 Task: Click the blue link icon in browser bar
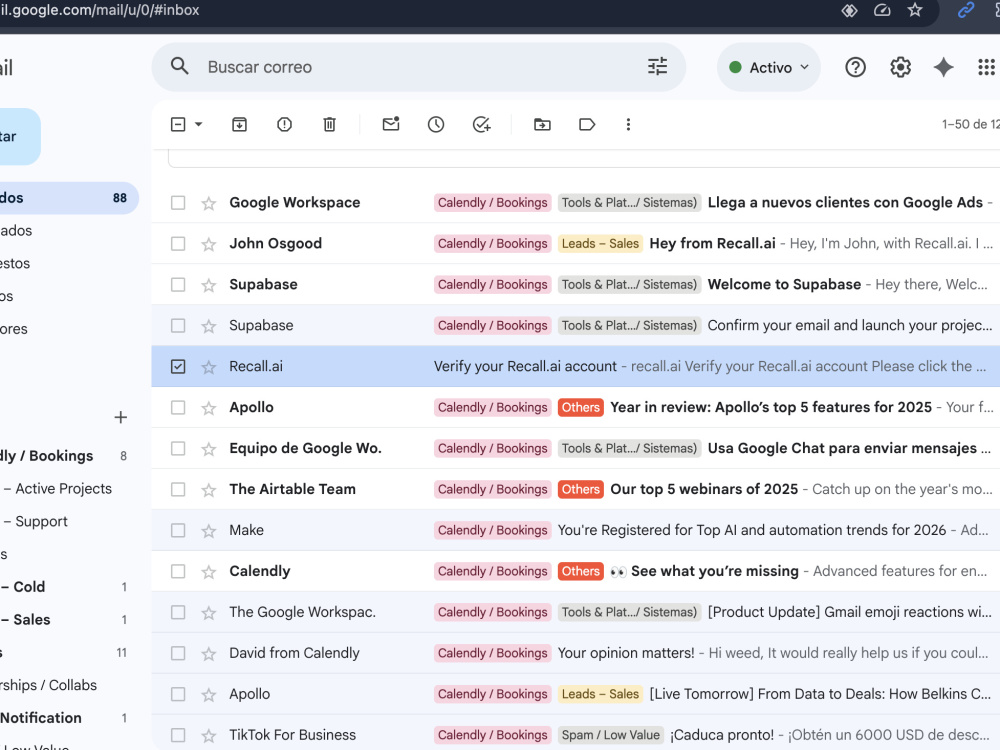click(x=966, y=10)
